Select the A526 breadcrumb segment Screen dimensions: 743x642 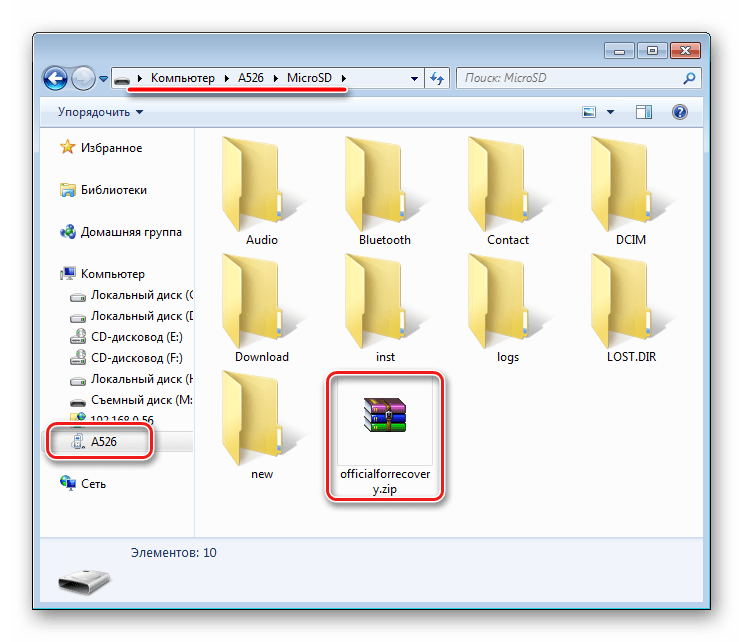[251, 78]
